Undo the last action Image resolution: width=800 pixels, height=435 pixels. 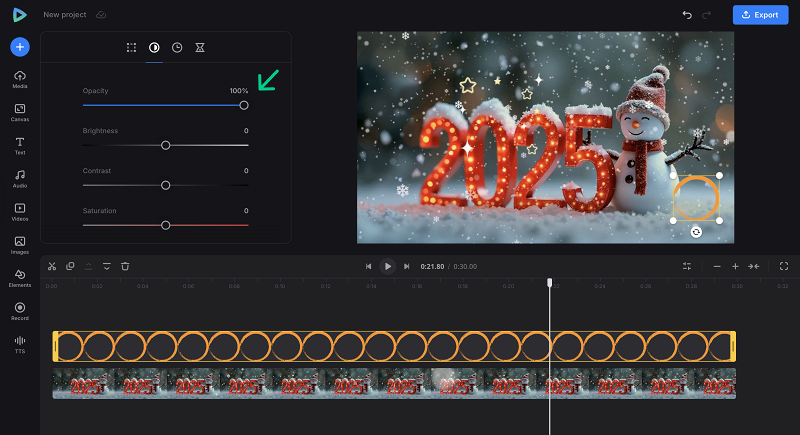[687, 15]
